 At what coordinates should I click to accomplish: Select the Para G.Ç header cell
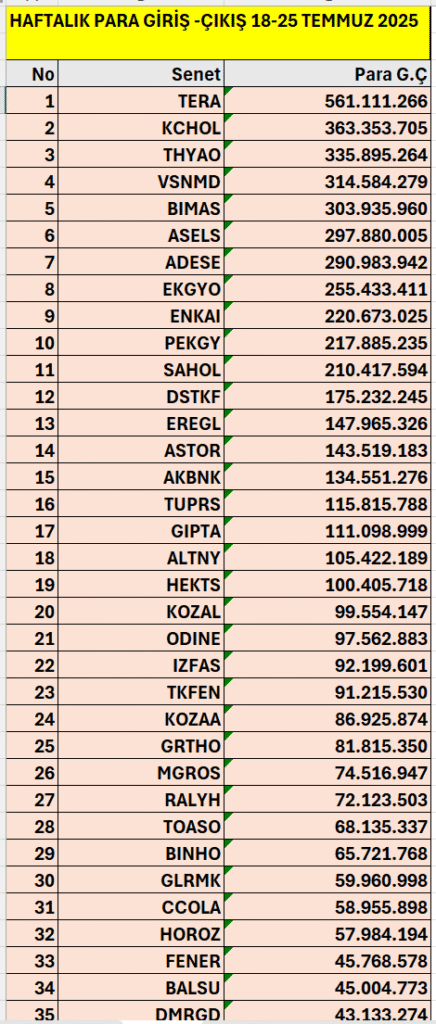coord(328,74)
